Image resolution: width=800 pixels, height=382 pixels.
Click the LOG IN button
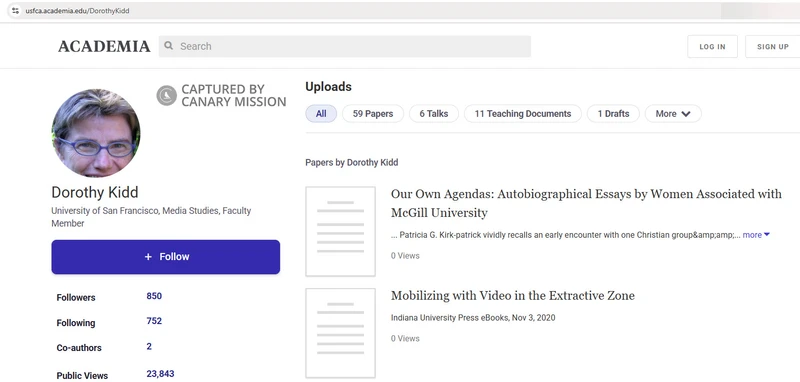[x=712, y=46]
